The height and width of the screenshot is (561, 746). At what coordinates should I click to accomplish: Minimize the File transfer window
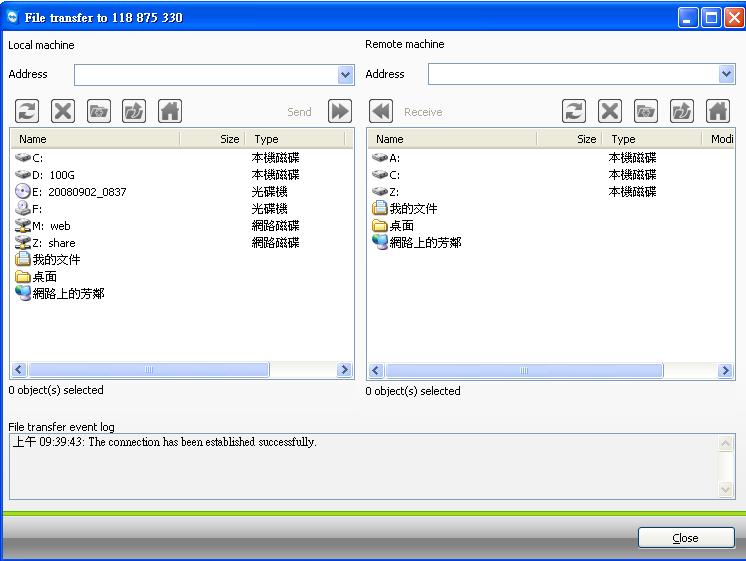coord(687,18)
